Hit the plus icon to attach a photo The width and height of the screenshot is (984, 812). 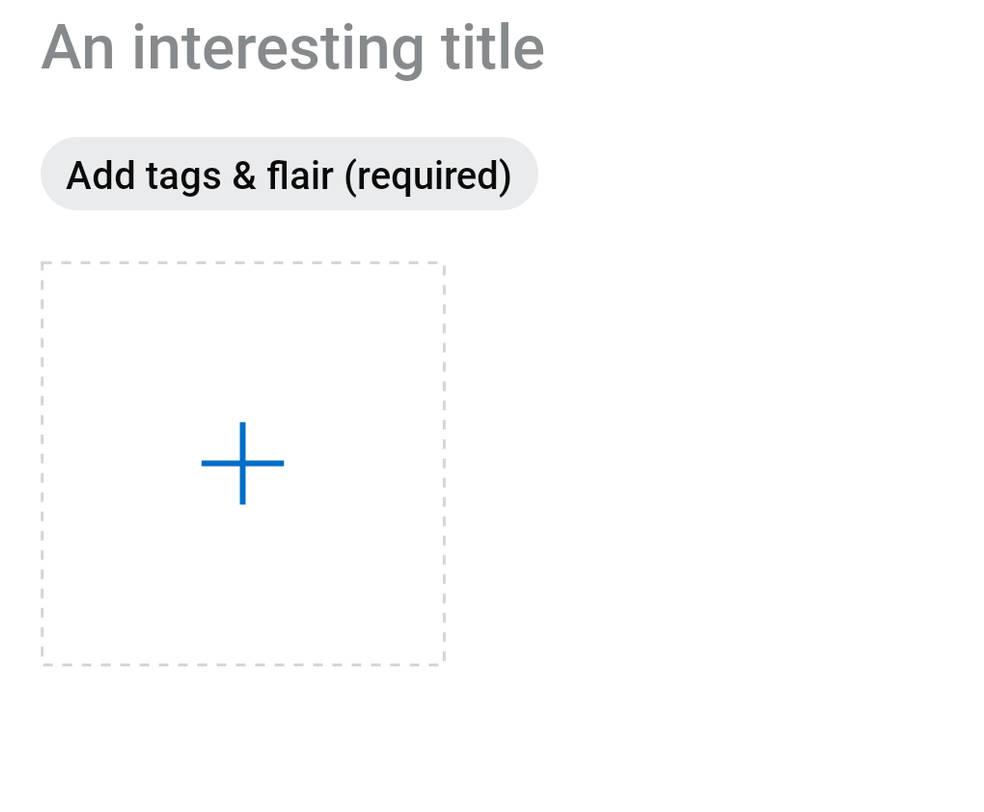coord(242,463)
